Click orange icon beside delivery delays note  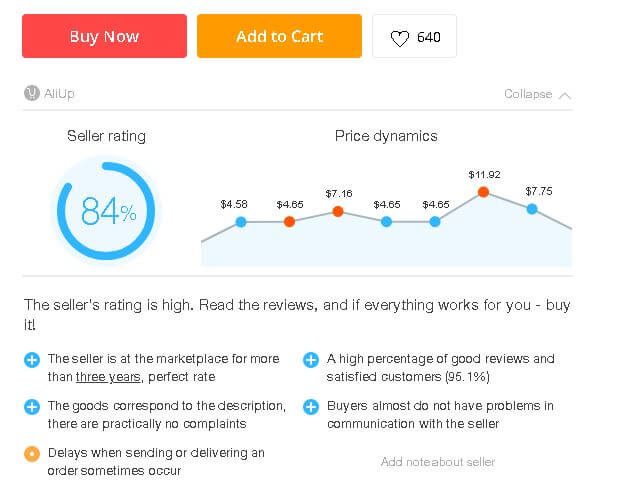(x=32, y=454)
